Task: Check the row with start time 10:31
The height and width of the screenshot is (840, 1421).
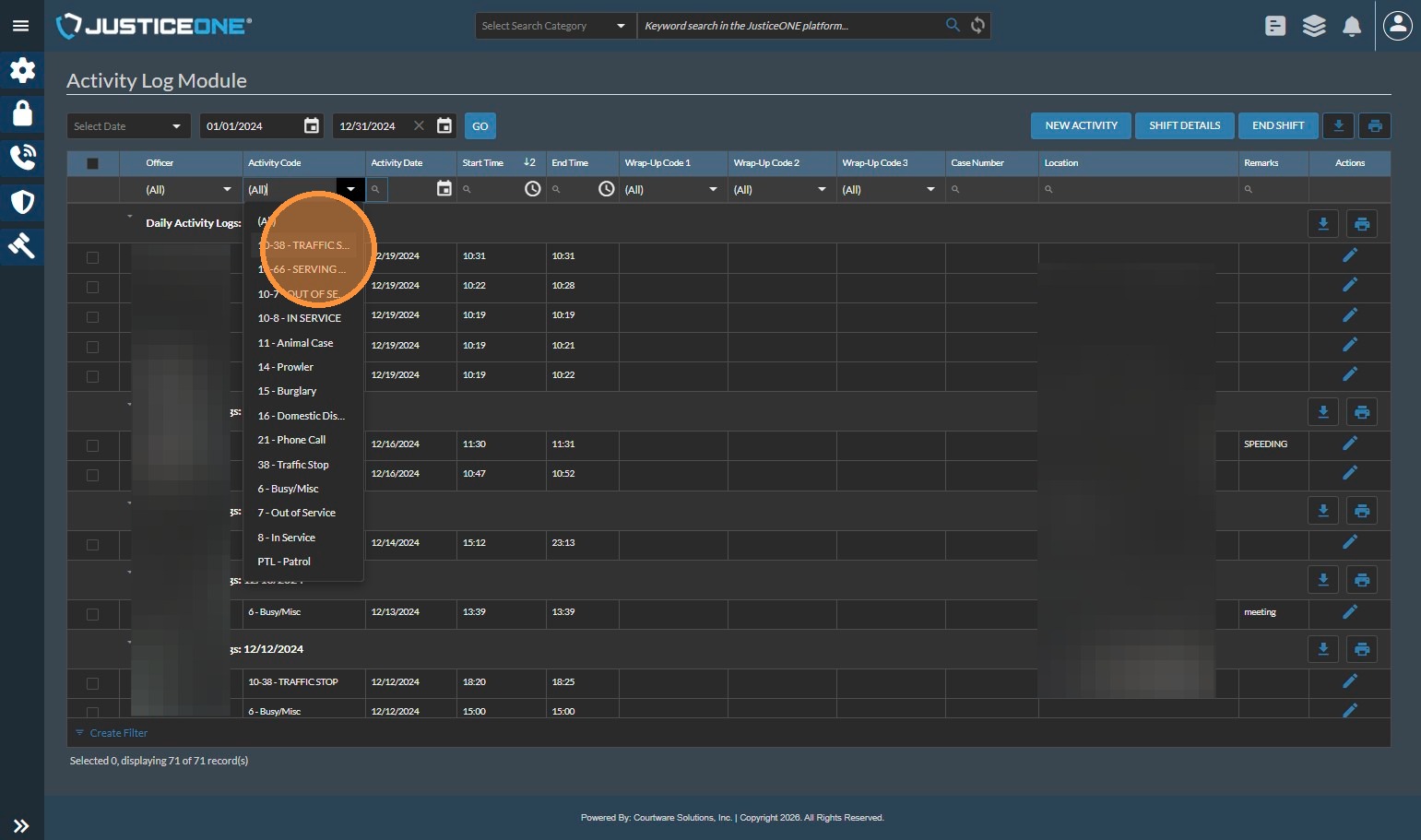Action: point(92,257)
